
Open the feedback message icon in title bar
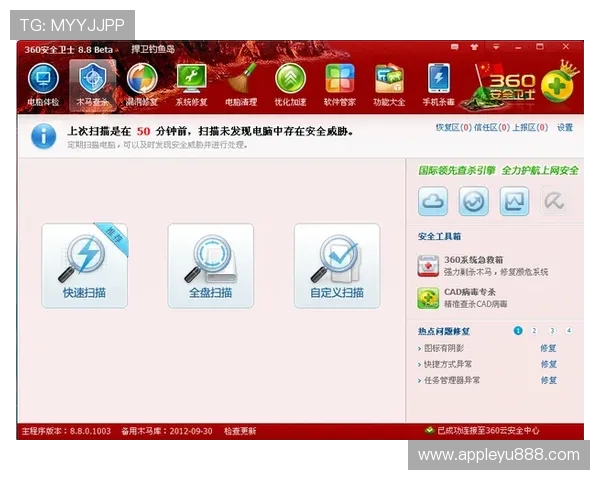pos(455,47)
